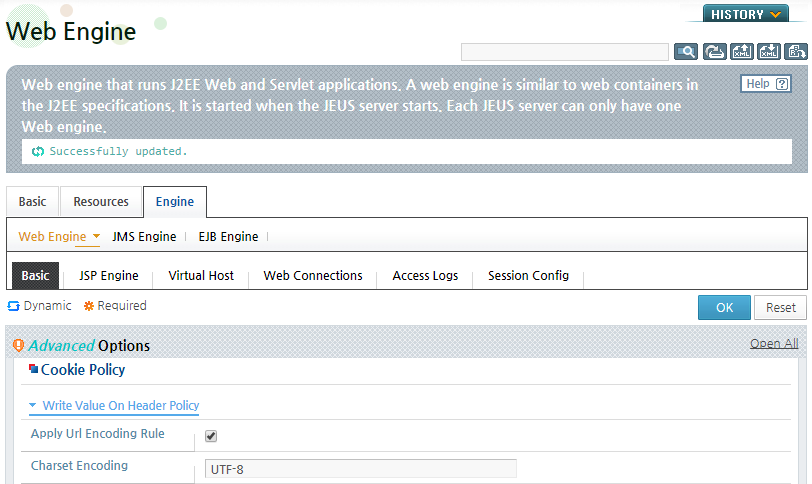Click the Web Engine page title
Viewport: 812px width, 484px height.
click(71, 32)
